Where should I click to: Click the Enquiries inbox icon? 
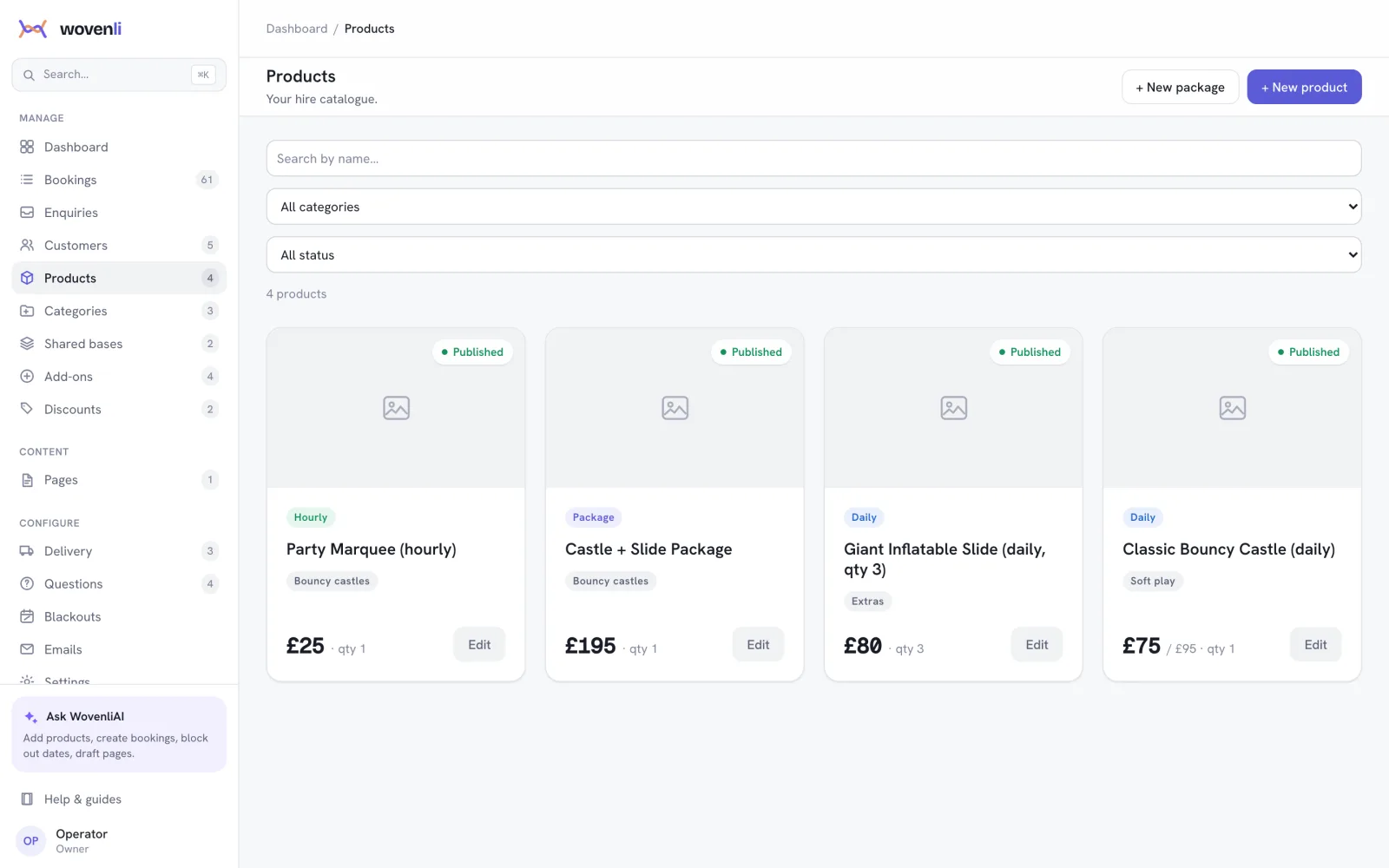(x=27, y=213)
